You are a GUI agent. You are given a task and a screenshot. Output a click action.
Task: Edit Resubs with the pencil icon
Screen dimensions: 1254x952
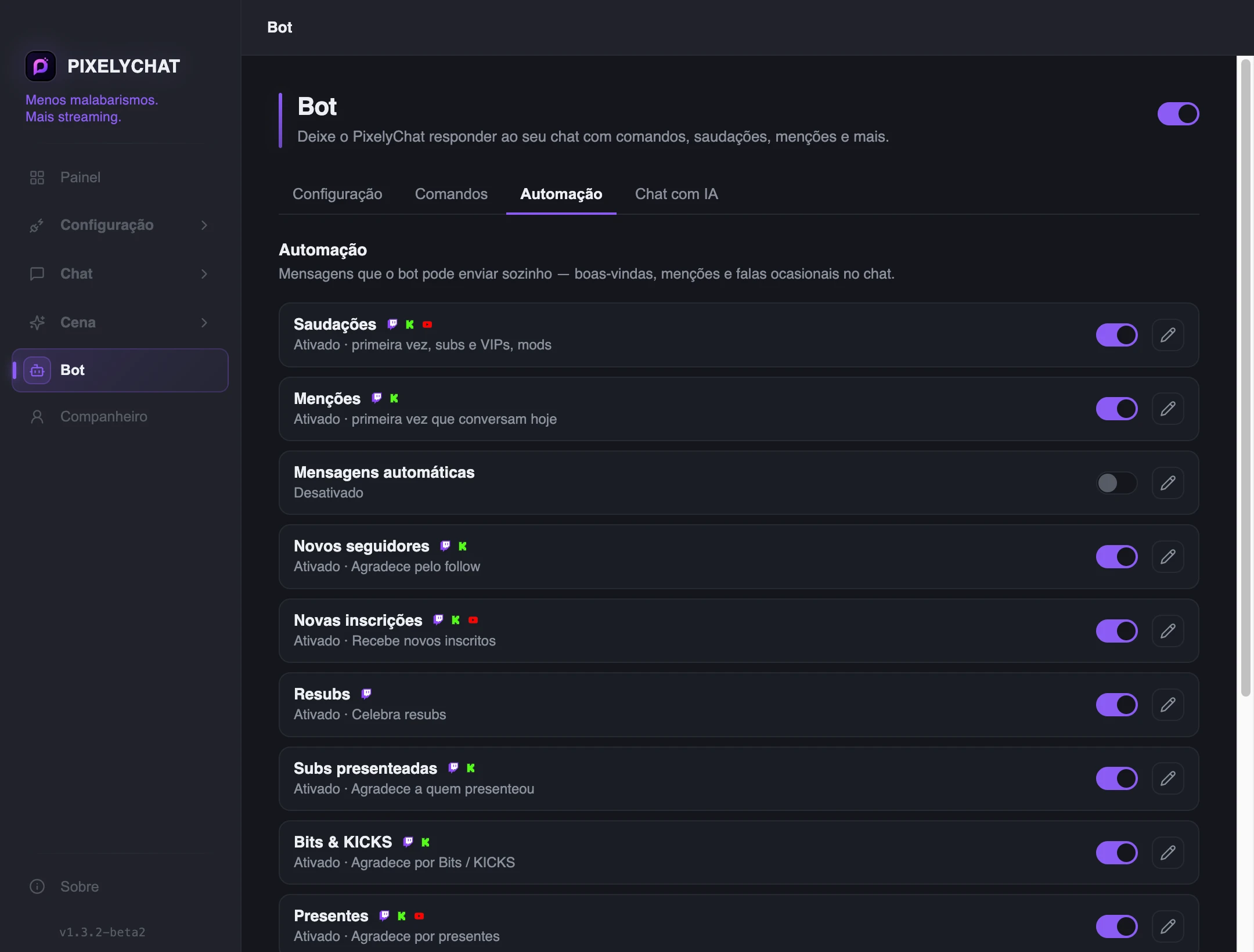coord(1168,705)
